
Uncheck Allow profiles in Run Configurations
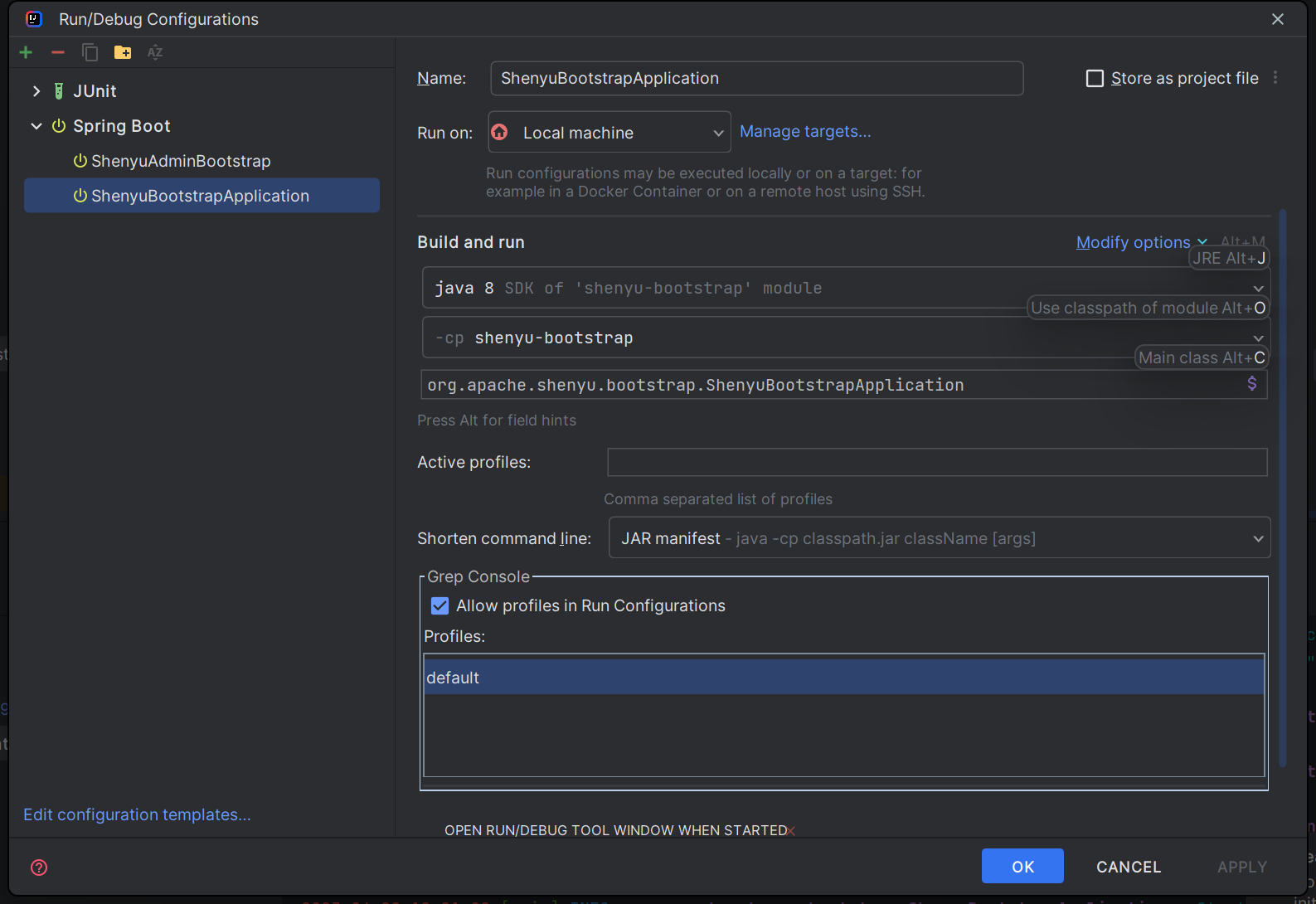[440, 606]
